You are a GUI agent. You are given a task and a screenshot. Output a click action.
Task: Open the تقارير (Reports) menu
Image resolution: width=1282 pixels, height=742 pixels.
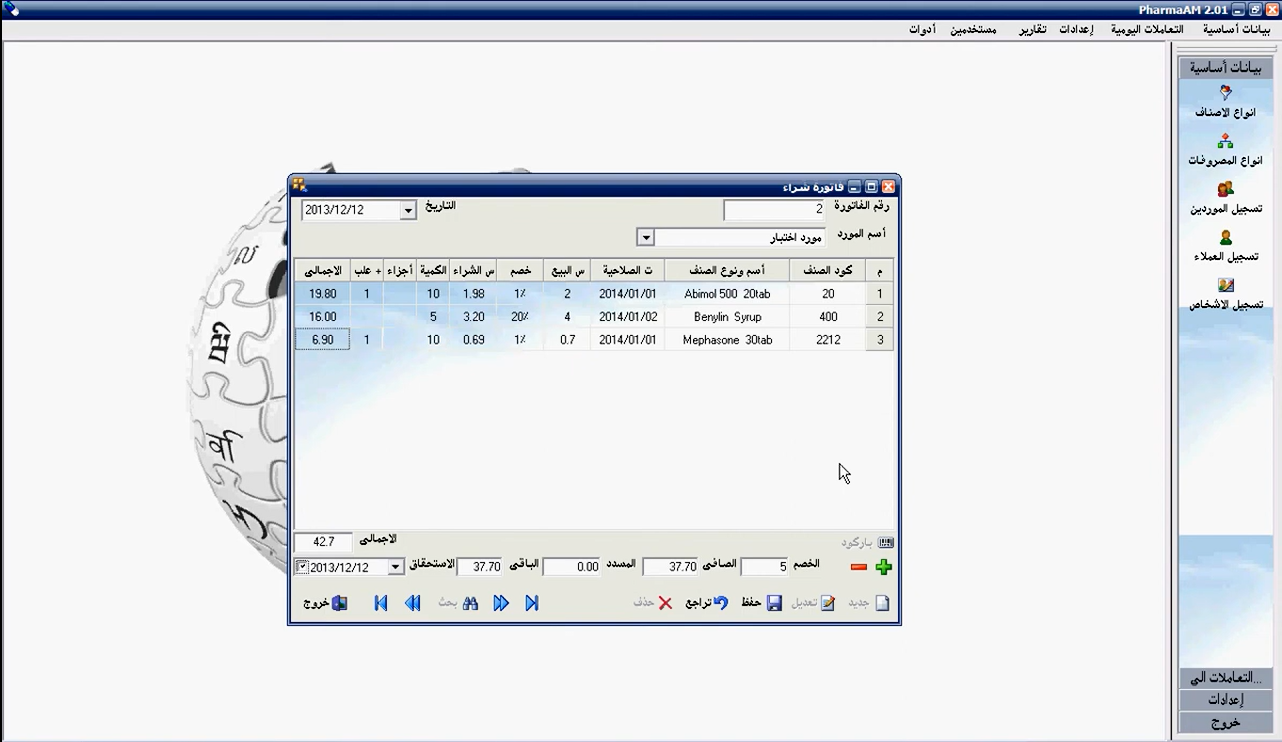[1033, 30]
